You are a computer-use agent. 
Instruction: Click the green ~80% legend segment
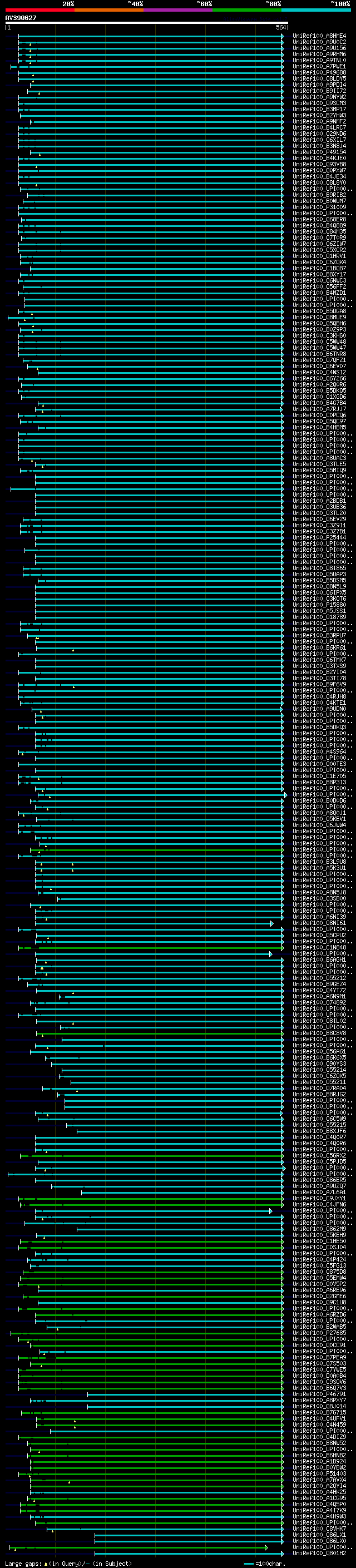(247, 10)
